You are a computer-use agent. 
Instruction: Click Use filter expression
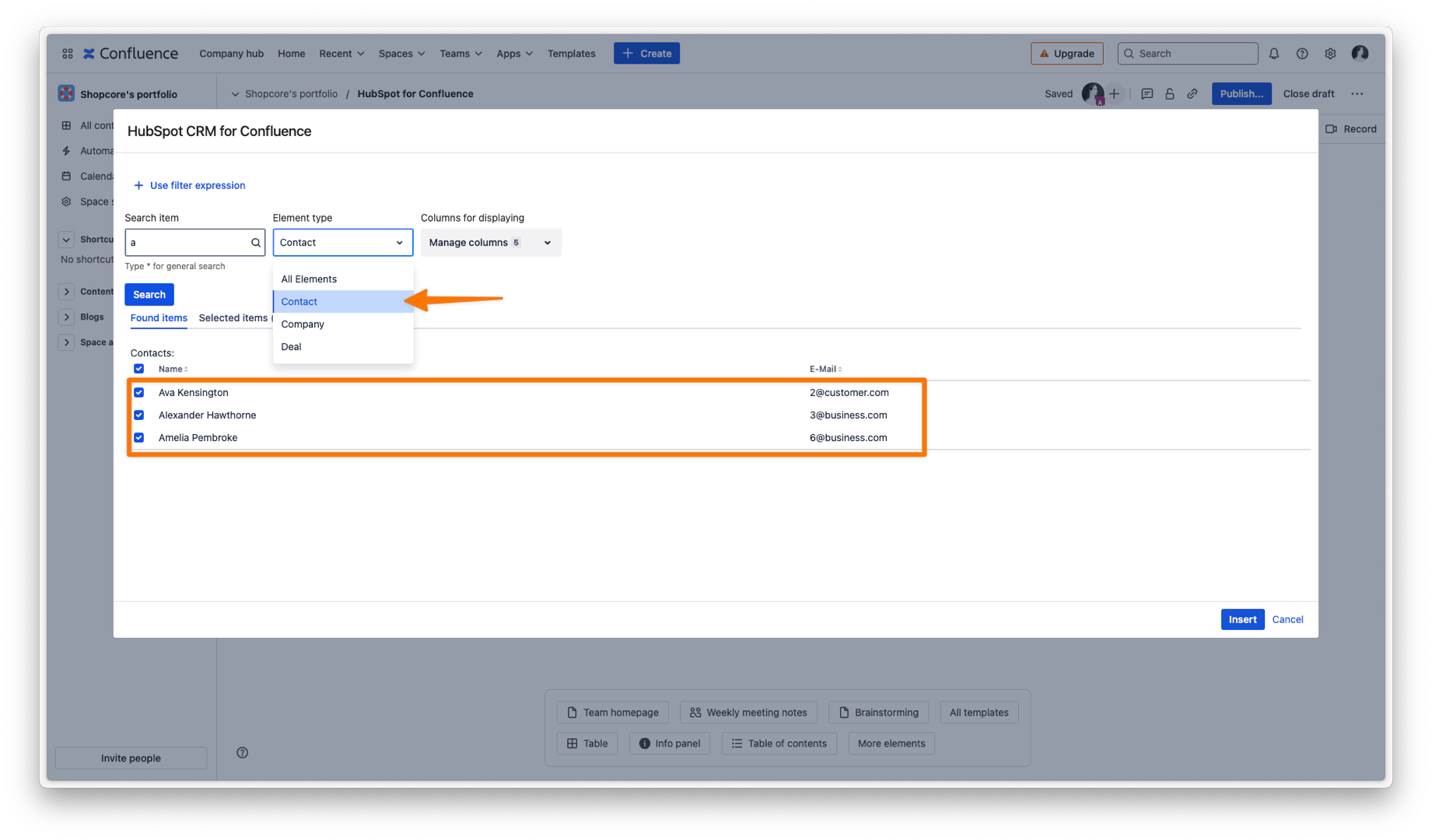pos(190,186)
